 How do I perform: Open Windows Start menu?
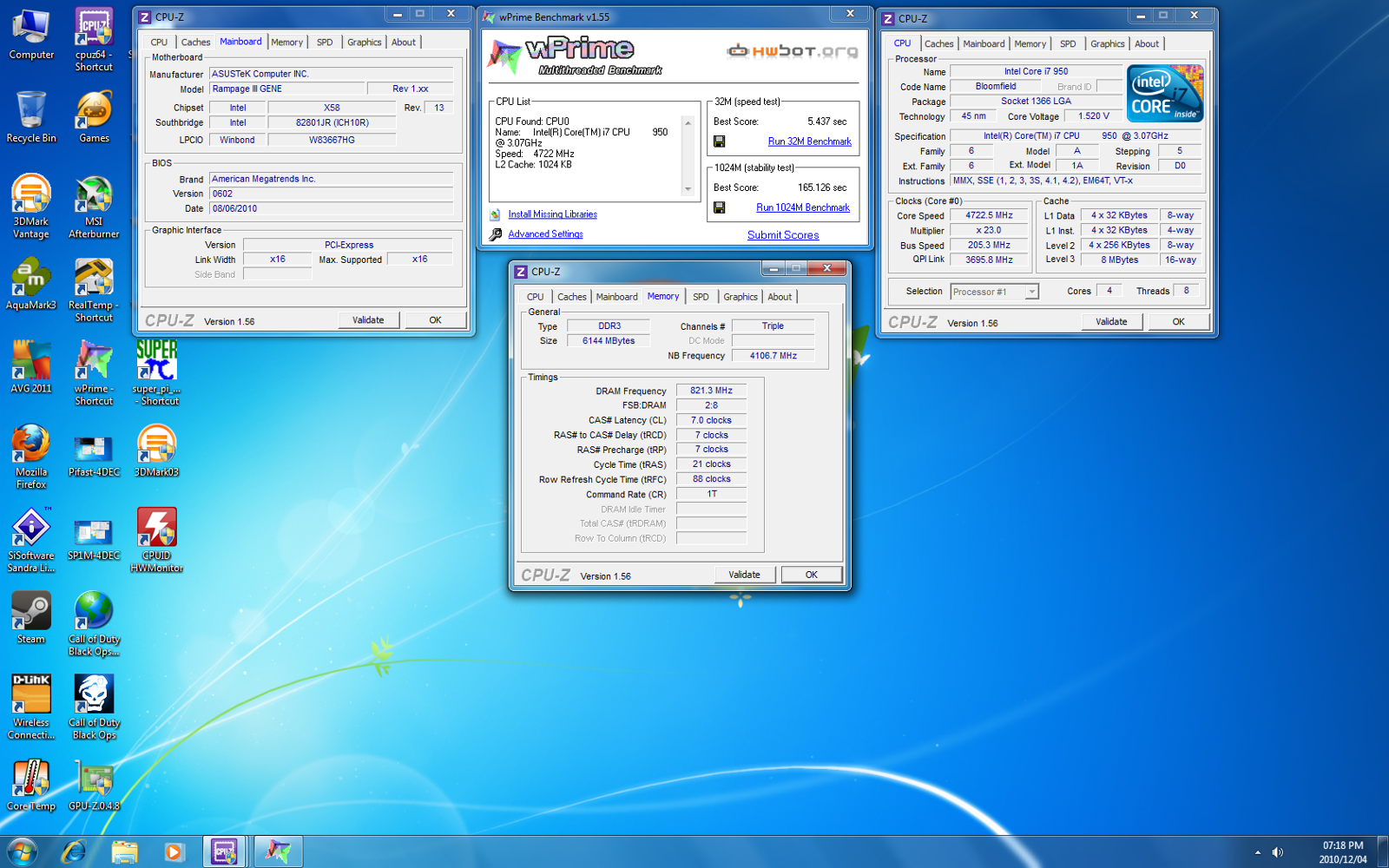click(22, 852)
